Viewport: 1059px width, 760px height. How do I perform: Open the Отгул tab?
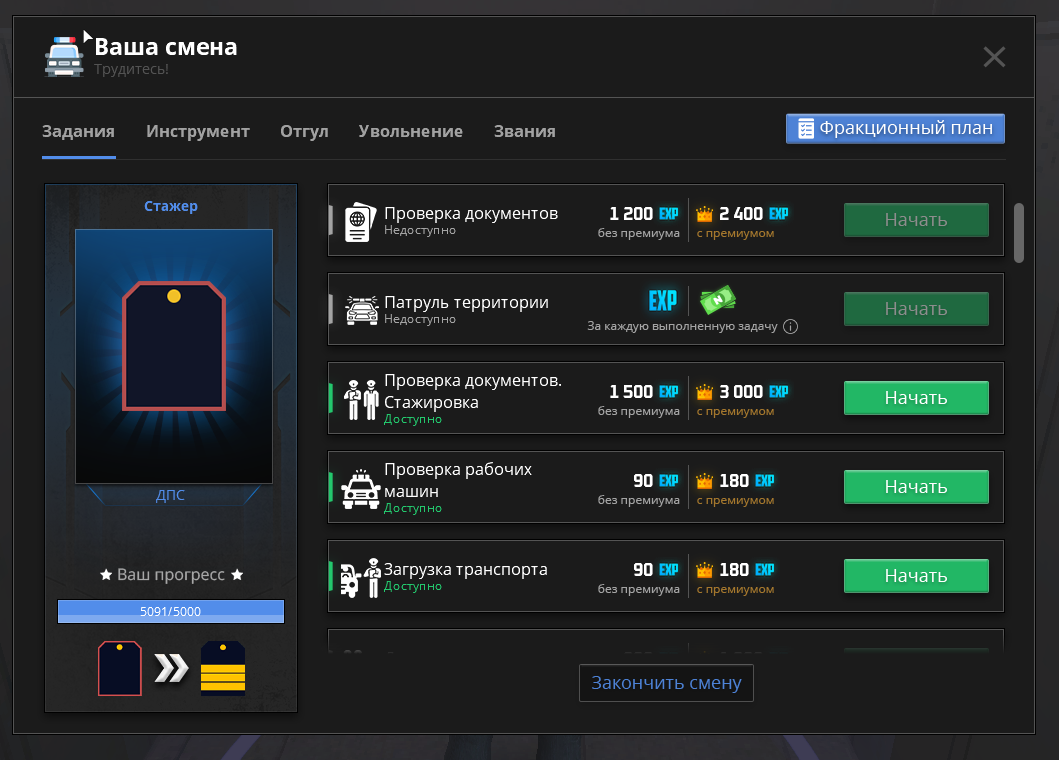coord(305,131)
